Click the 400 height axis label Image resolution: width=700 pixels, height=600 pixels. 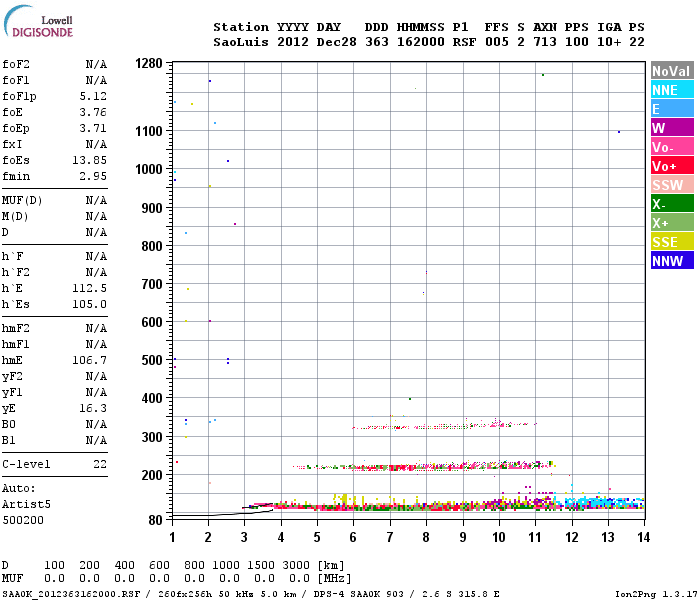tap(152, 398)
